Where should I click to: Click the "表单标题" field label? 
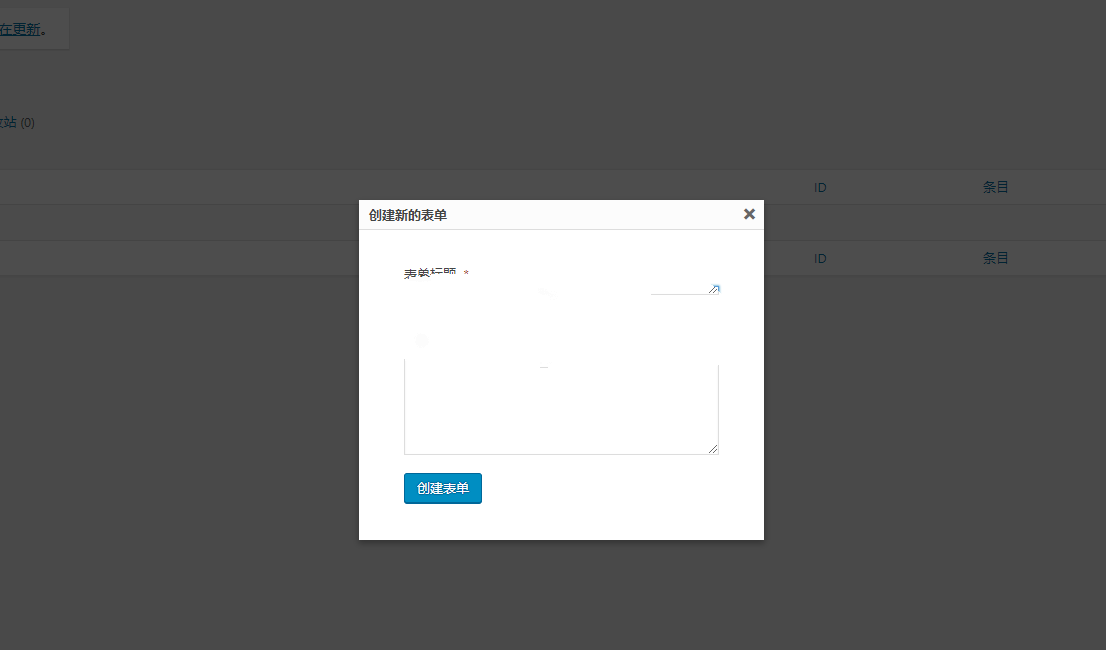click(x=430, y=273)
